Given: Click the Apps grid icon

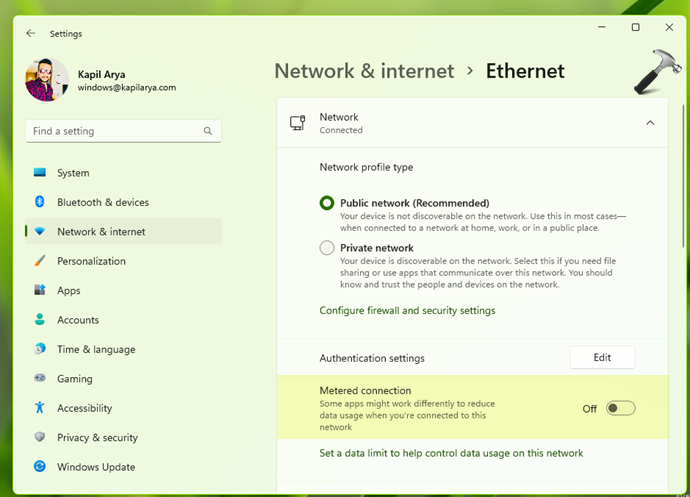Looking at the screenshot, I should (40, 290).
